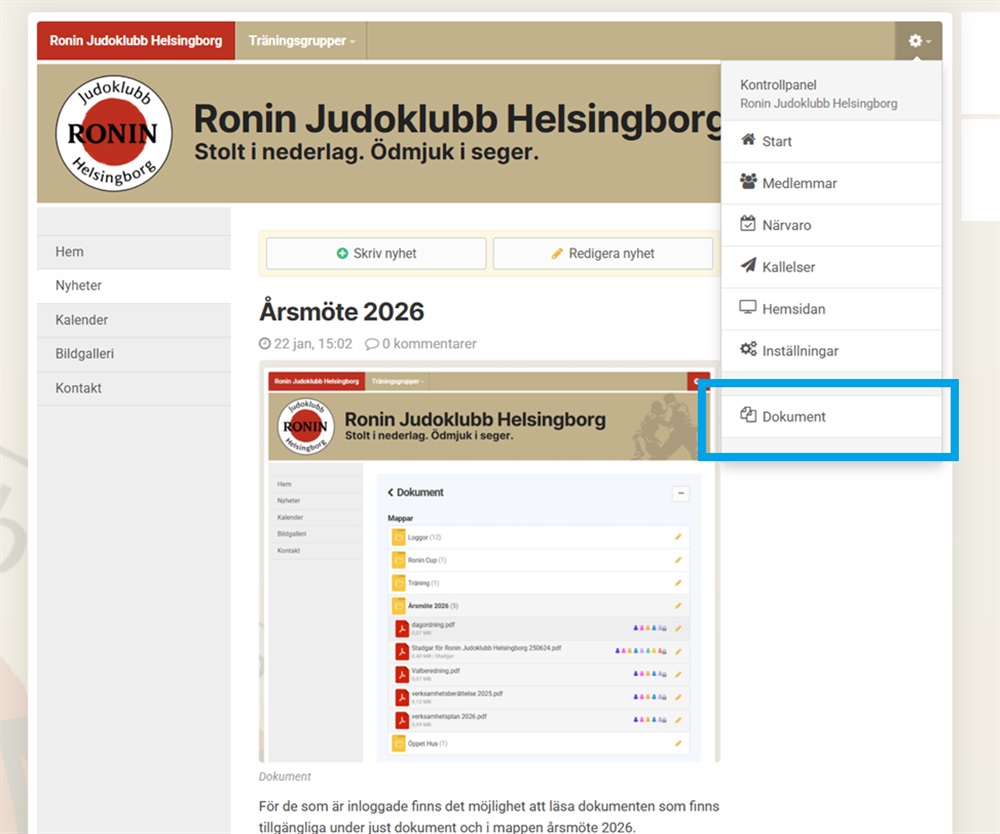Viewport: 1000px width, 834px height.
Task: Go to Bildgalleri in sidebar
Action: click(85, 354)
